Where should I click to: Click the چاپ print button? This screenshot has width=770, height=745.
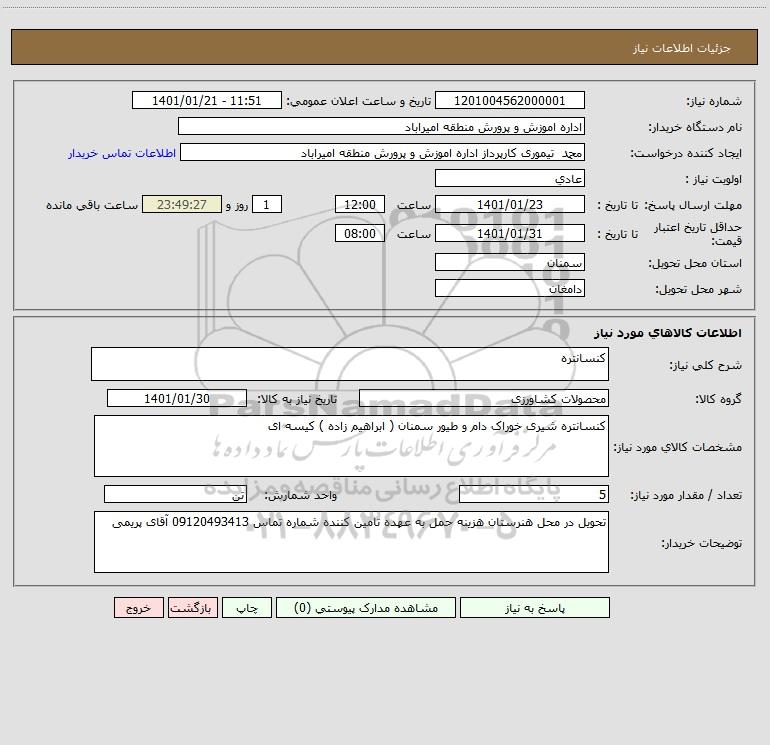pyautogui.click(x=247, y=607)
